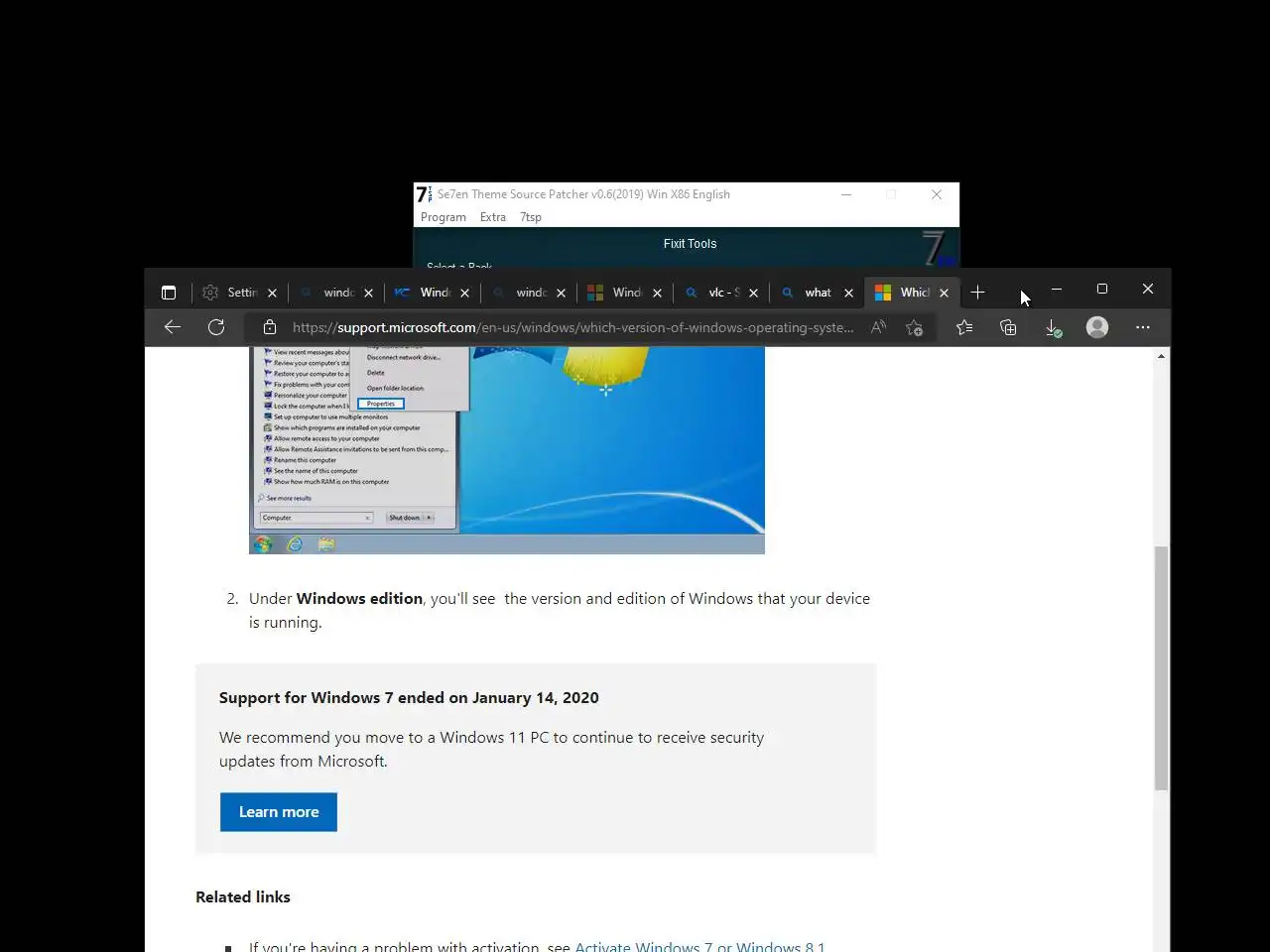Close the vlc search tab
Screen dimensions: 1270x952
(x=753, y=293)
